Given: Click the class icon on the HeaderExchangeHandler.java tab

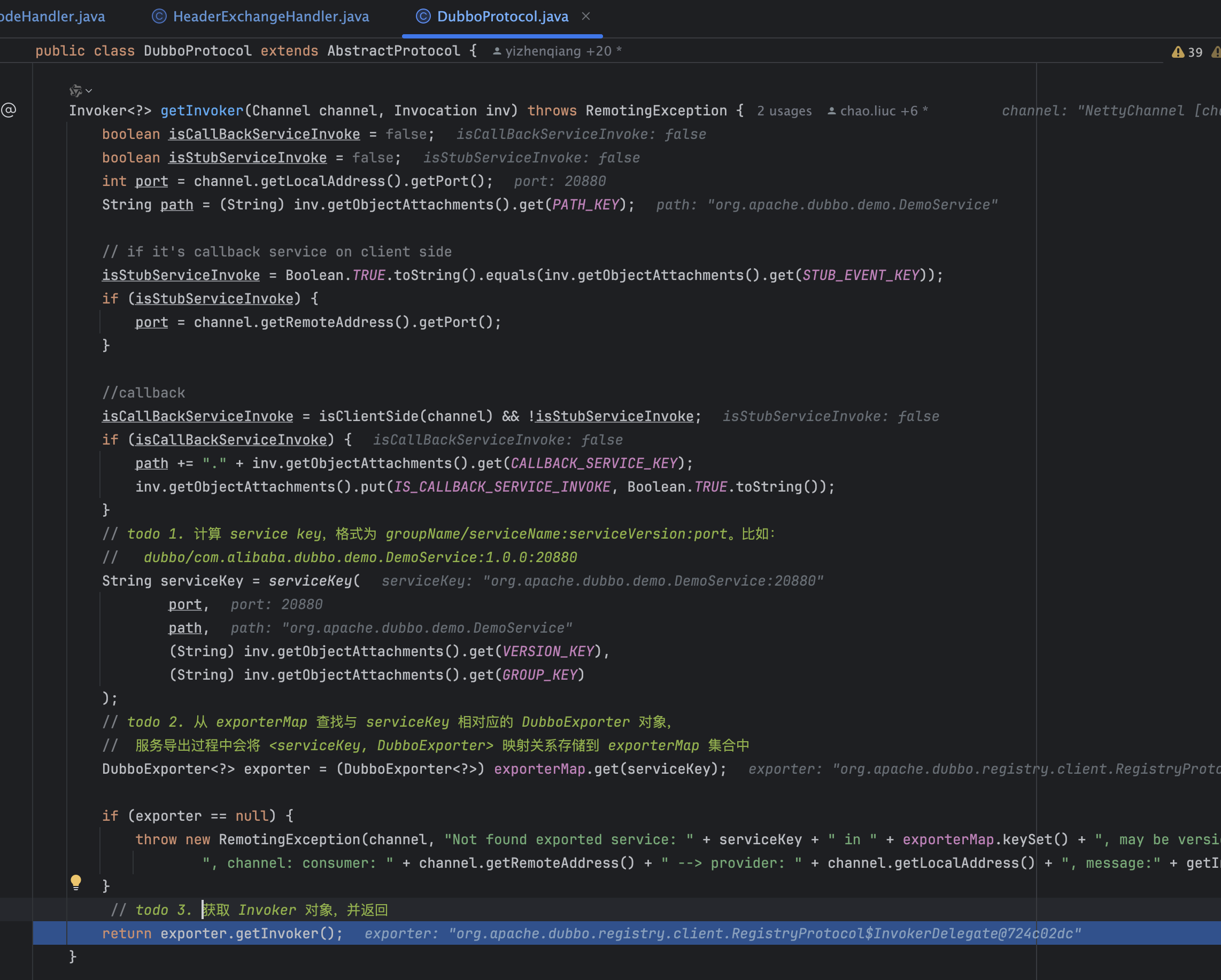Looking at the screenshot, I should [159, 17].
